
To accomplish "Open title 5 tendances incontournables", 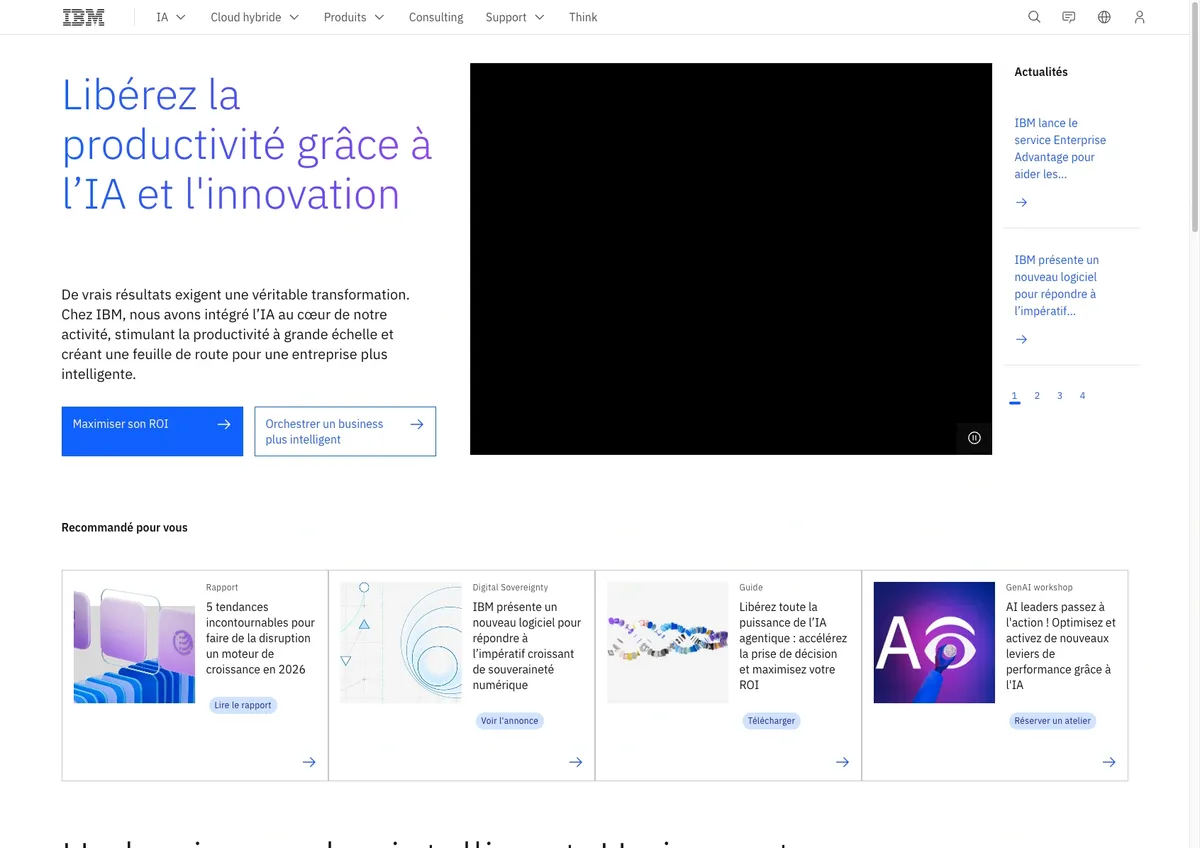I will (260, 638).
